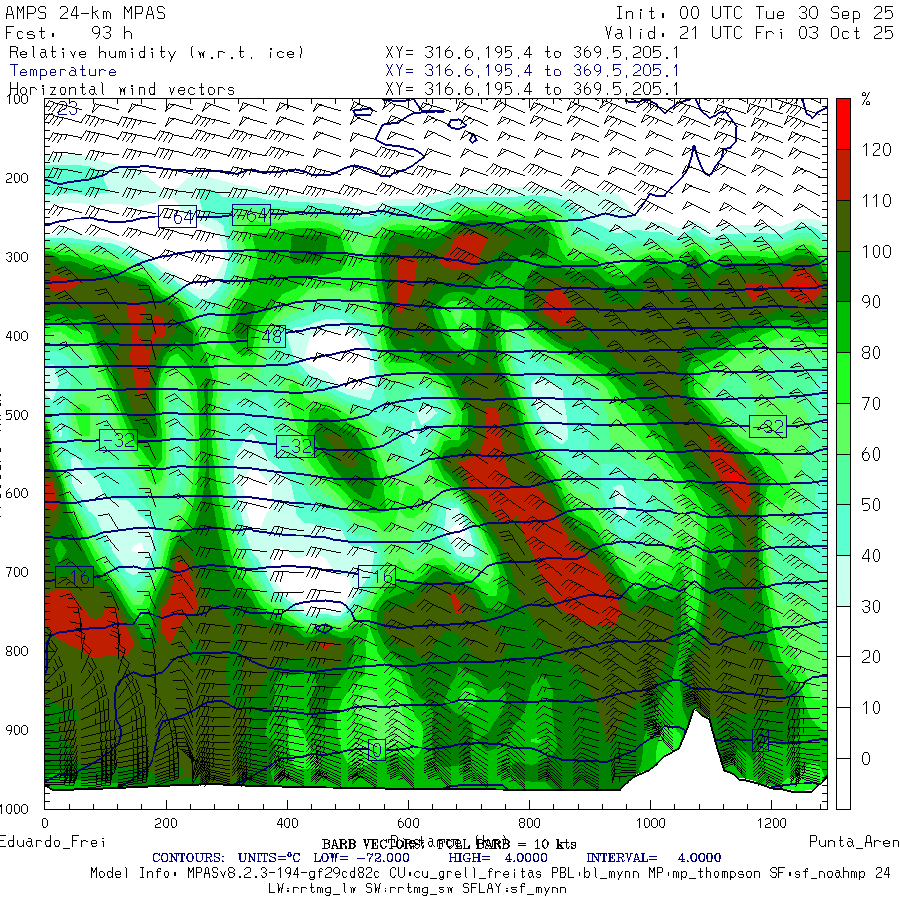
Task: Click the leftmost '-32' contour label
Action: point(118,440)
